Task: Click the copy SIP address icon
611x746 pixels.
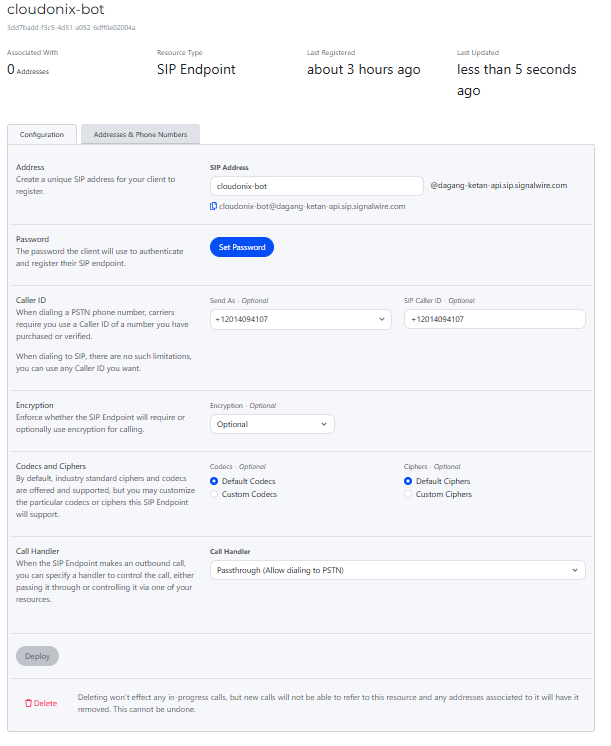Action: 213,206
